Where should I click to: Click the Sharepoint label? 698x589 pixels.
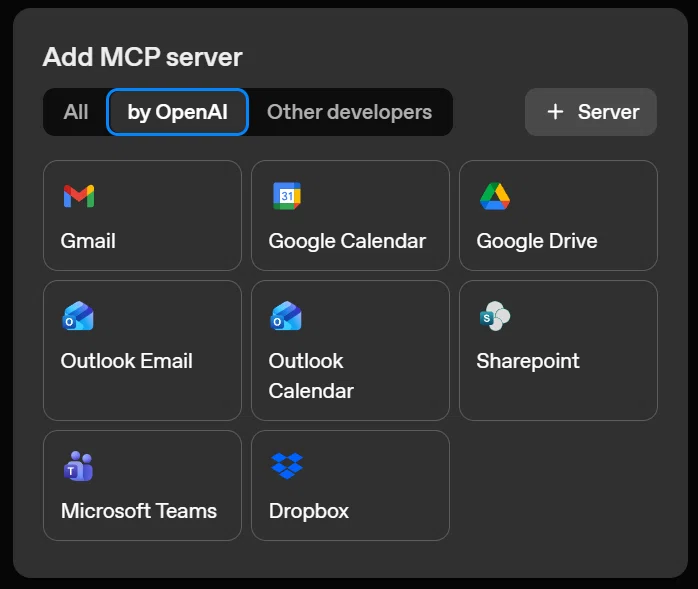pyautogui.click(x=528, y=362)
